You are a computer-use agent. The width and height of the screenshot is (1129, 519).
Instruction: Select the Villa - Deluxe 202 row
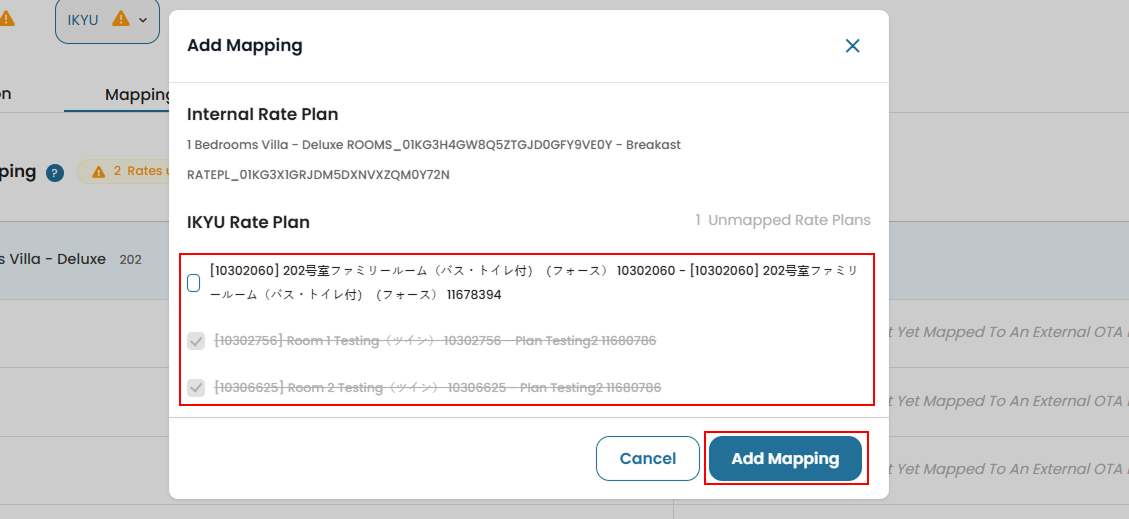point(84,260)
